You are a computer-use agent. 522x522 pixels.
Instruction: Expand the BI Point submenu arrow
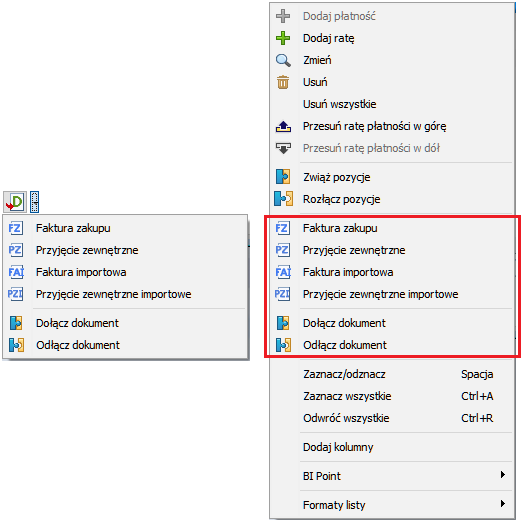pyautogui.click(x=503, y=475)
